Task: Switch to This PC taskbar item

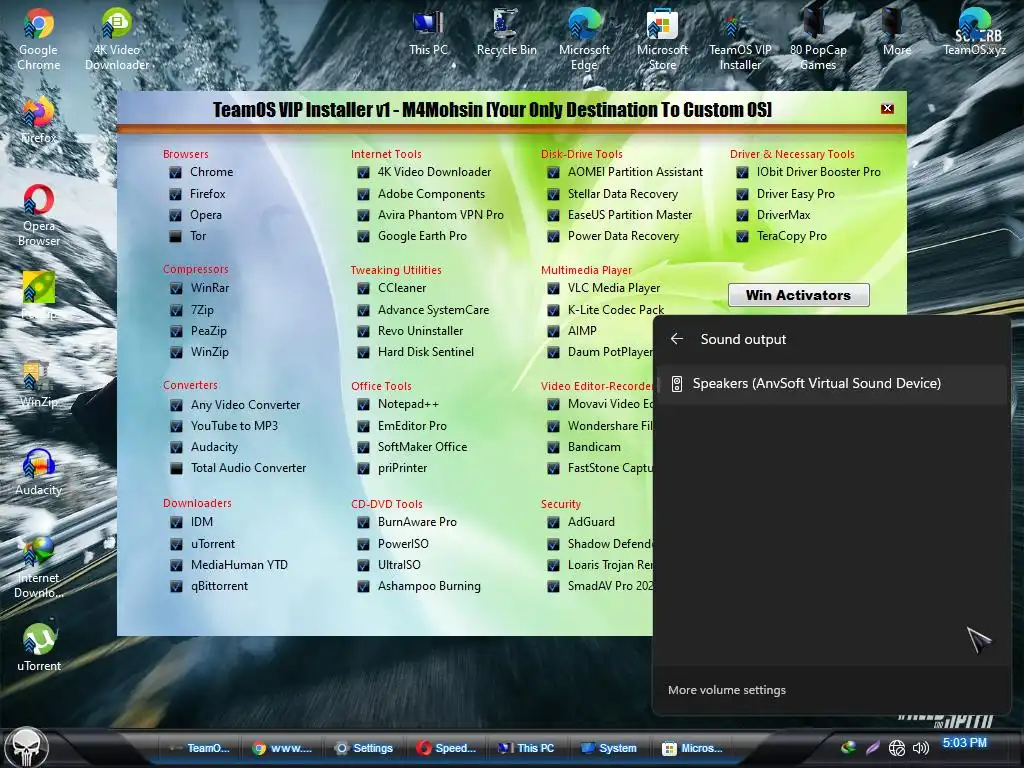Action: [x=526, y=748]
